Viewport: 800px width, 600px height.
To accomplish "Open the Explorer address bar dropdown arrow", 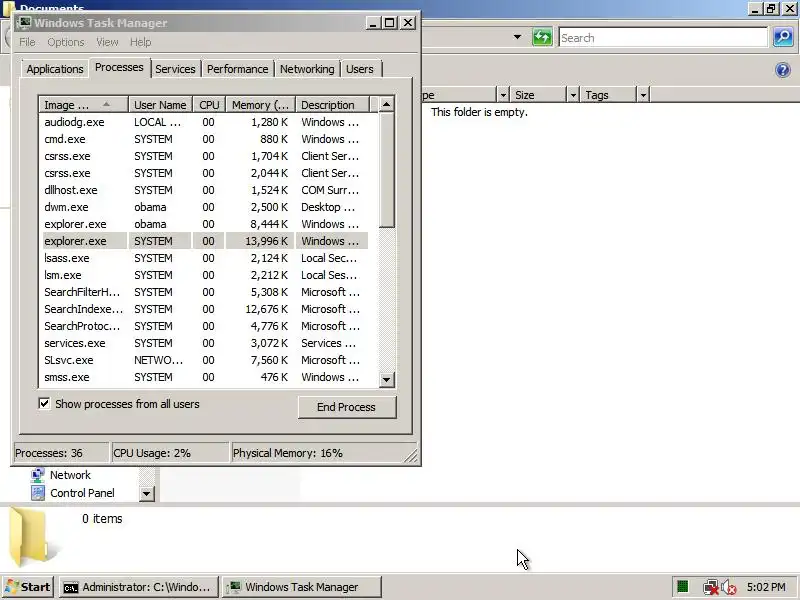I will point(517,37).
